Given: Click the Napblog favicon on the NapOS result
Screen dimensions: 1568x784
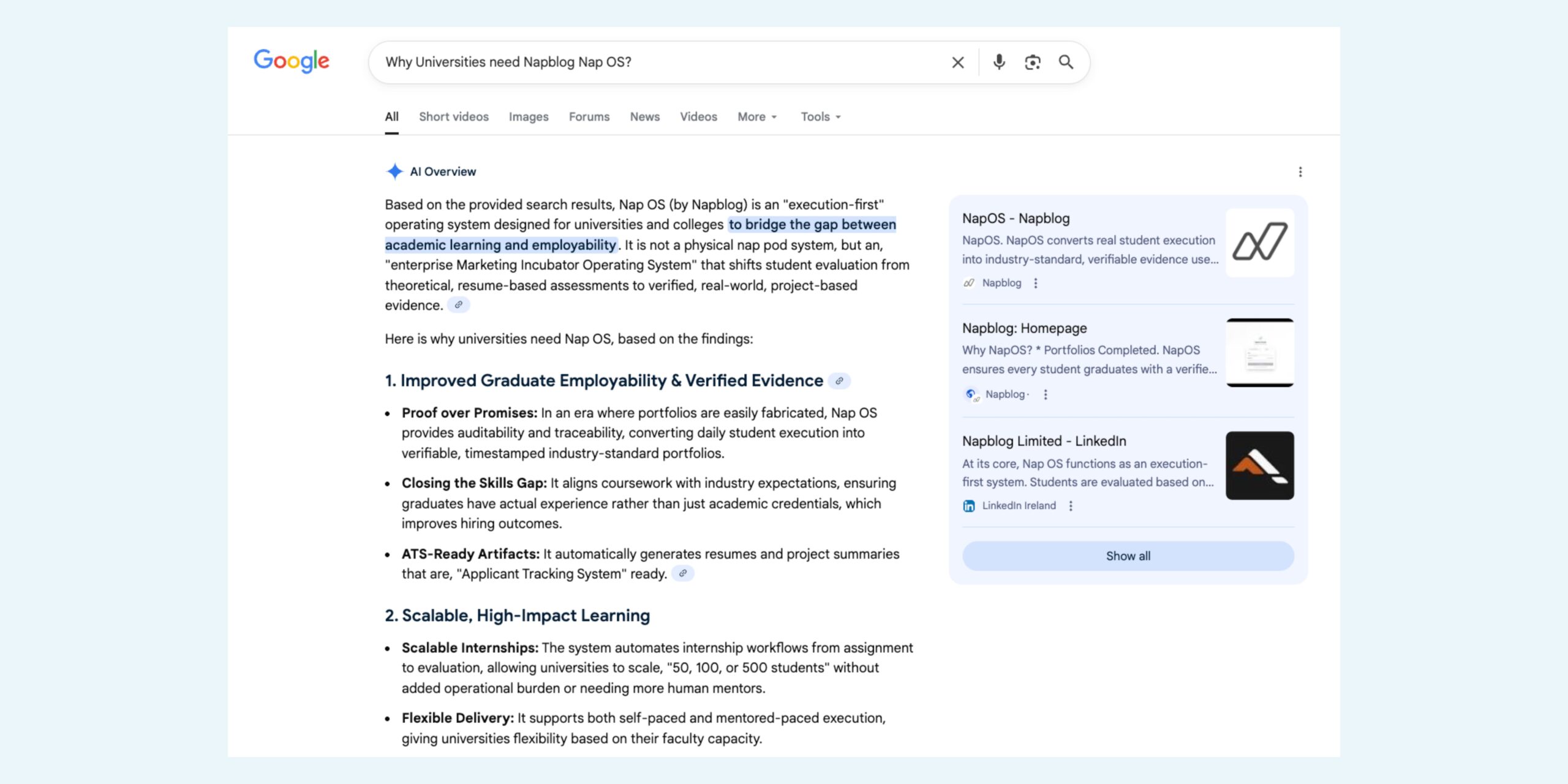Looking at the screenshot, I should point(969,283).
